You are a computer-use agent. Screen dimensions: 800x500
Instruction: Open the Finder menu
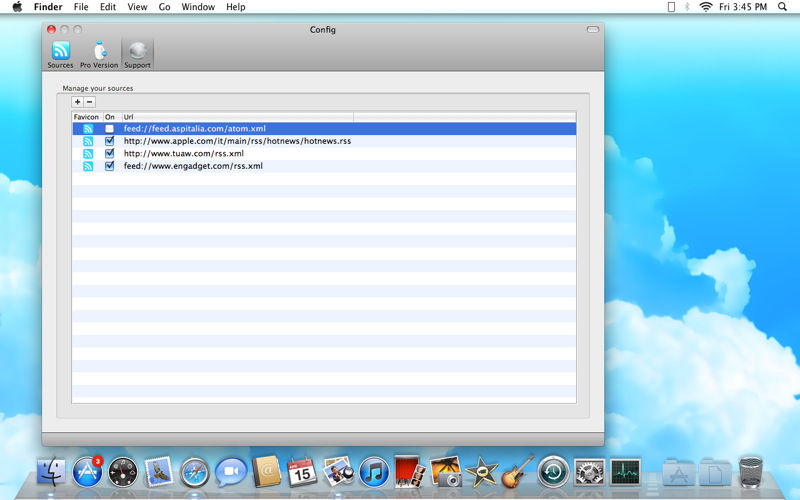(48, 7)
